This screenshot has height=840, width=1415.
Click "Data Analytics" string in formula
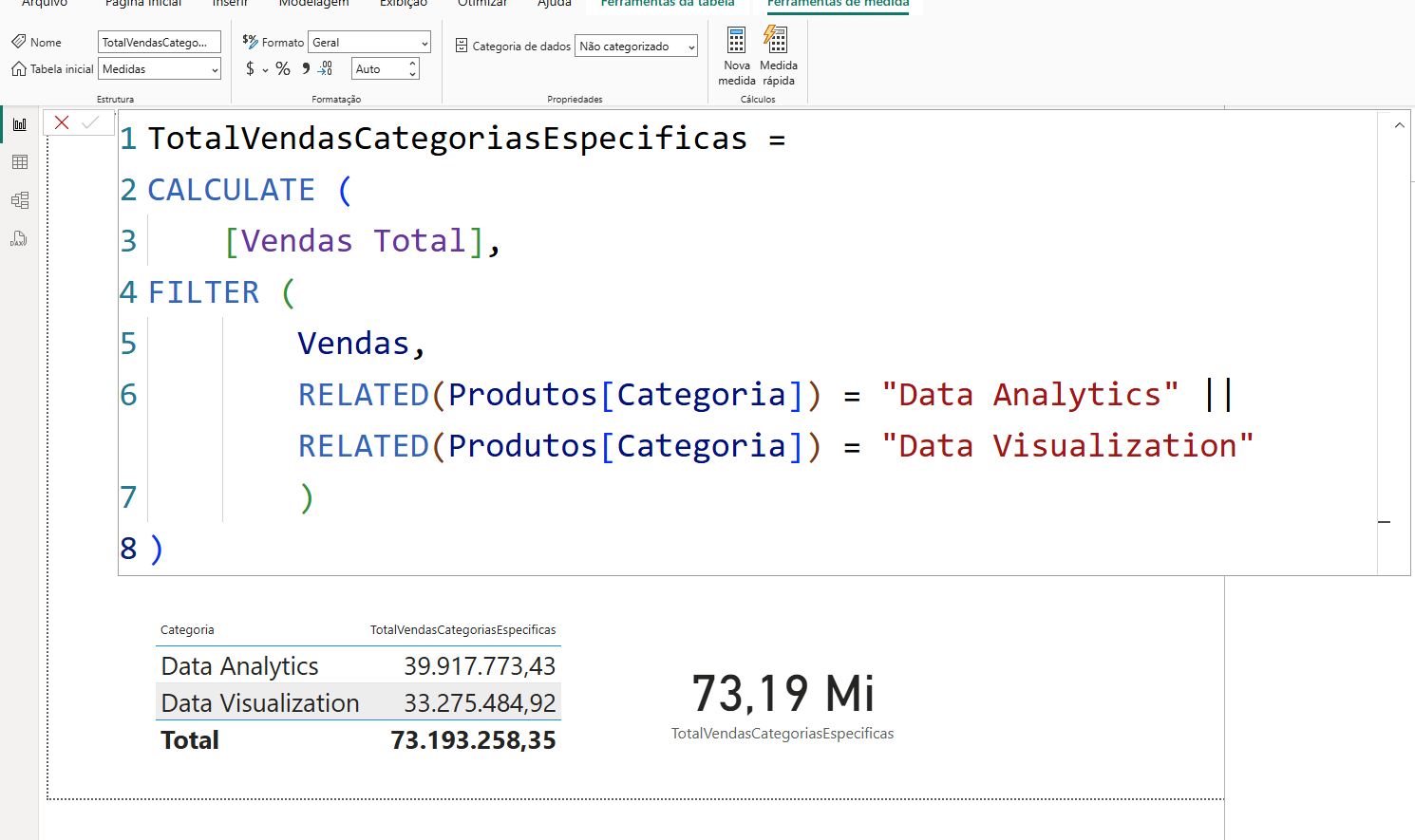pyautogui.click(x=1030, y=395)
